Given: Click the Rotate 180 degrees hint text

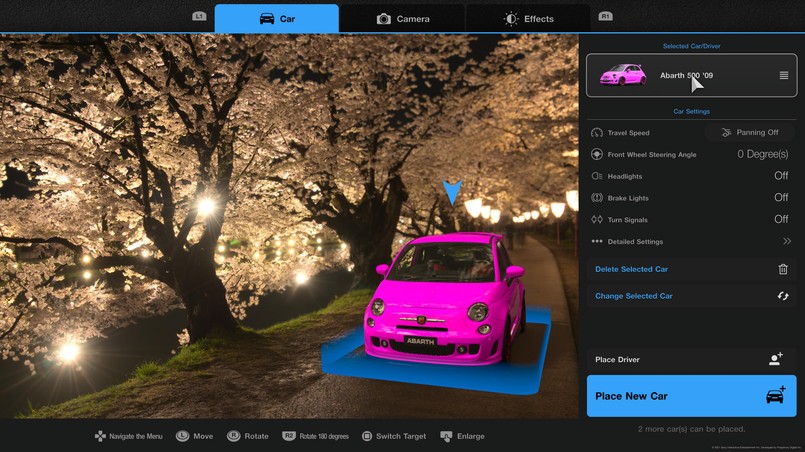Looking at the screenshot, I should [324, 436].
